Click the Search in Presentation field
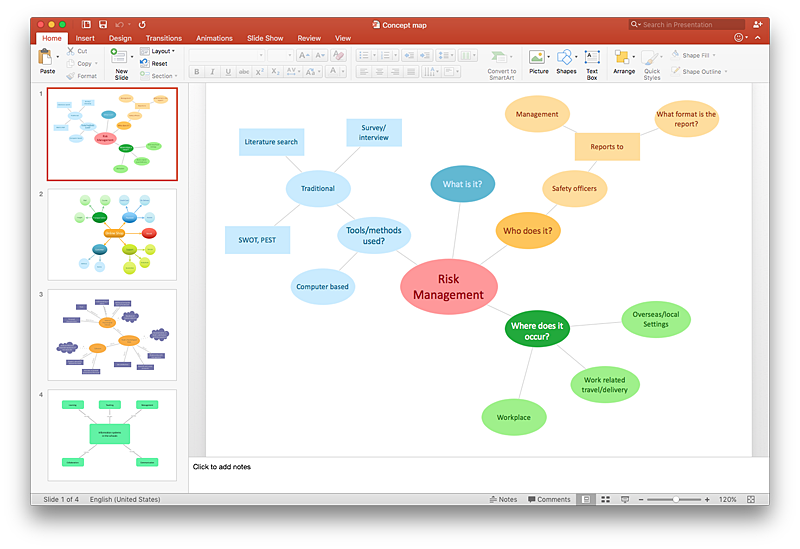Viewport: 800px width, 549px height. (687, 24)
